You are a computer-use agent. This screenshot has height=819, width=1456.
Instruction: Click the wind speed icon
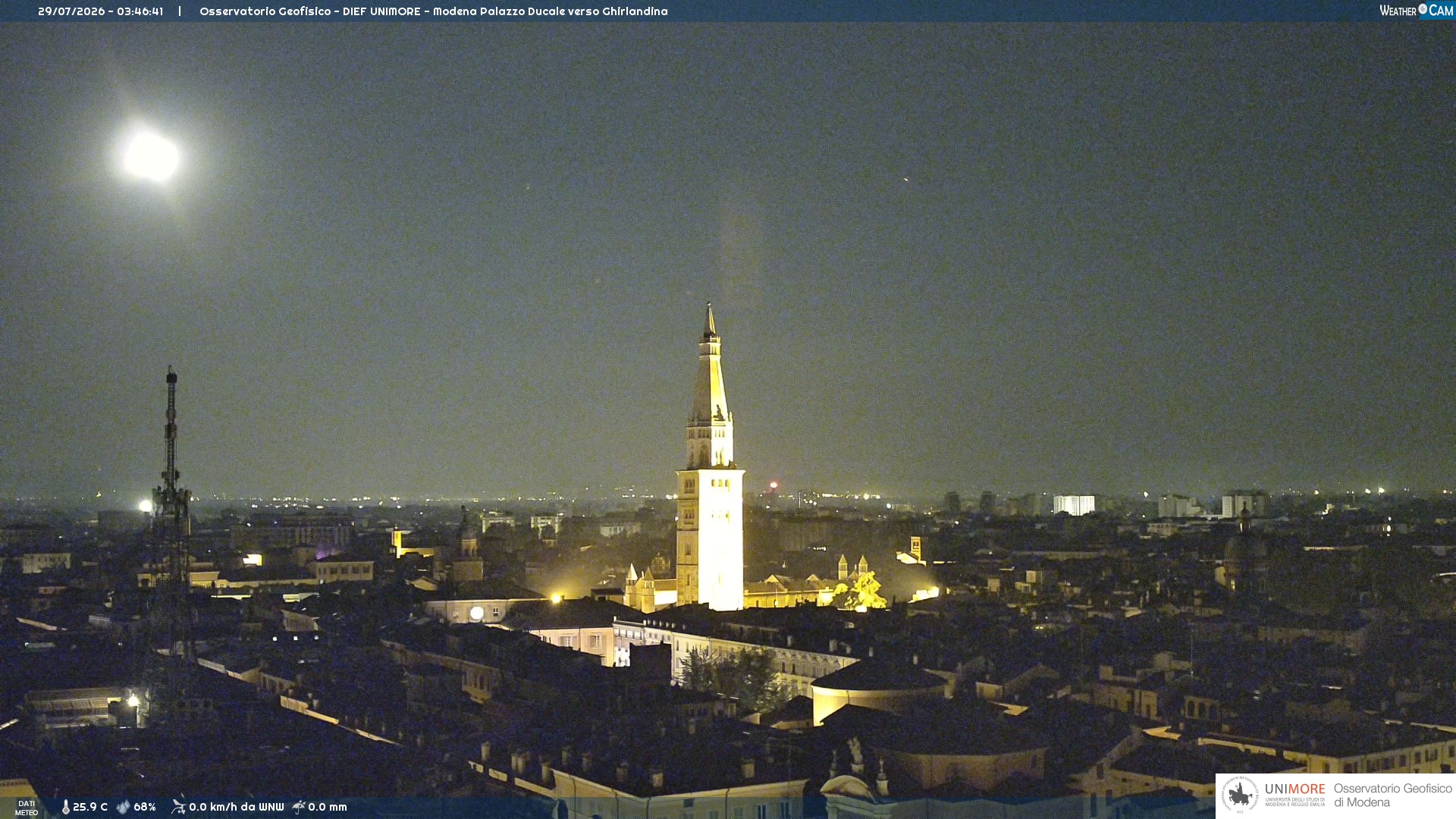pyautogui.click(x=178, y=807)
